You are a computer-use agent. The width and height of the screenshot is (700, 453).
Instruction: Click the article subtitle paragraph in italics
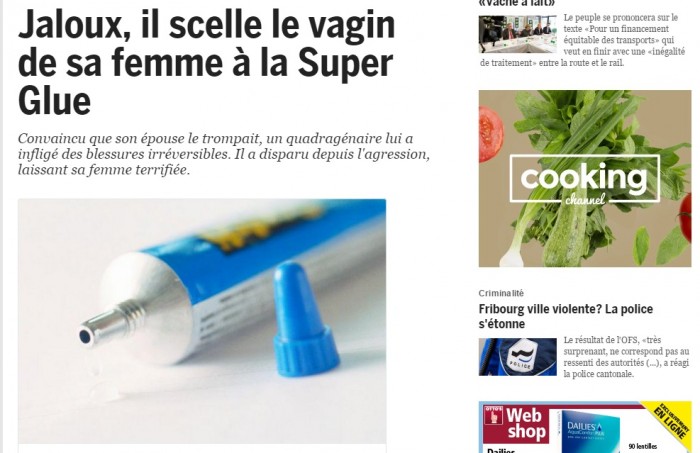click(x=224, y=154)
